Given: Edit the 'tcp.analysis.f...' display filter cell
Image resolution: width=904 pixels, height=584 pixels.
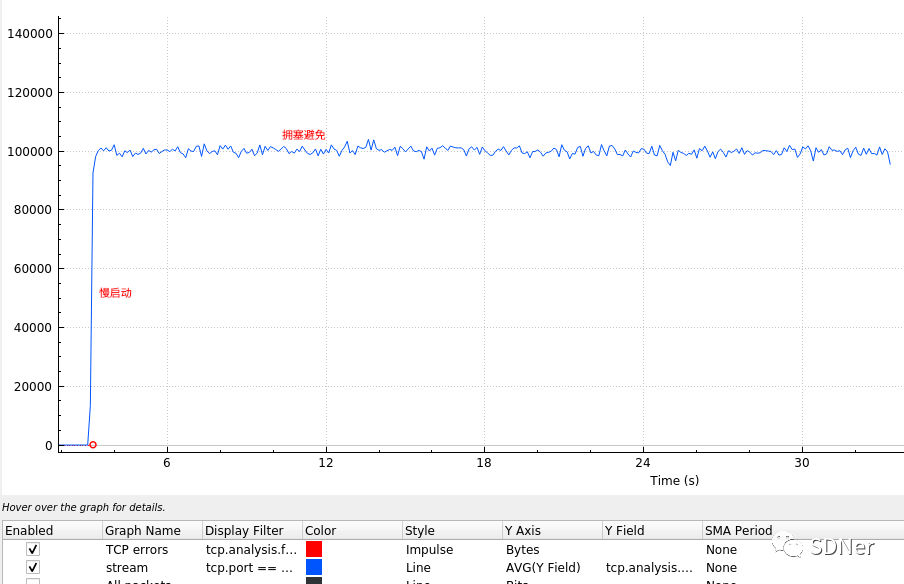Looking at the screenshot, I should (x=251, y=549).
